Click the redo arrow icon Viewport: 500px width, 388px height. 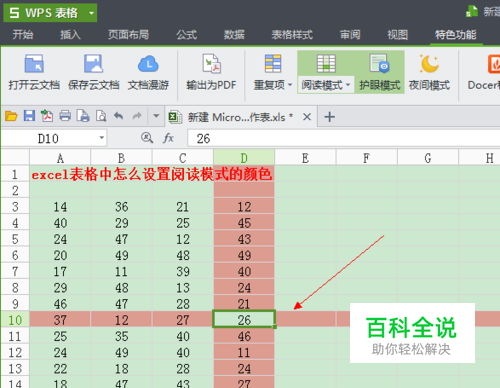137,116
